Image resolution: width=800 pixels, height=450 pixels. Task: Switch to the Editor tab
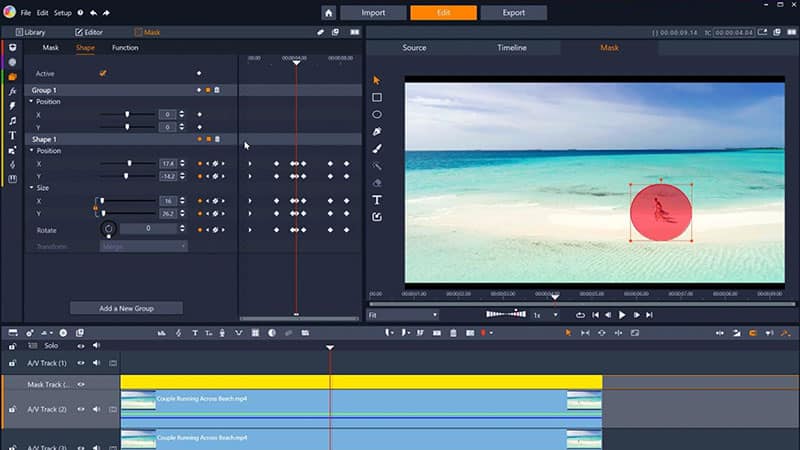[x=89, y=32]
